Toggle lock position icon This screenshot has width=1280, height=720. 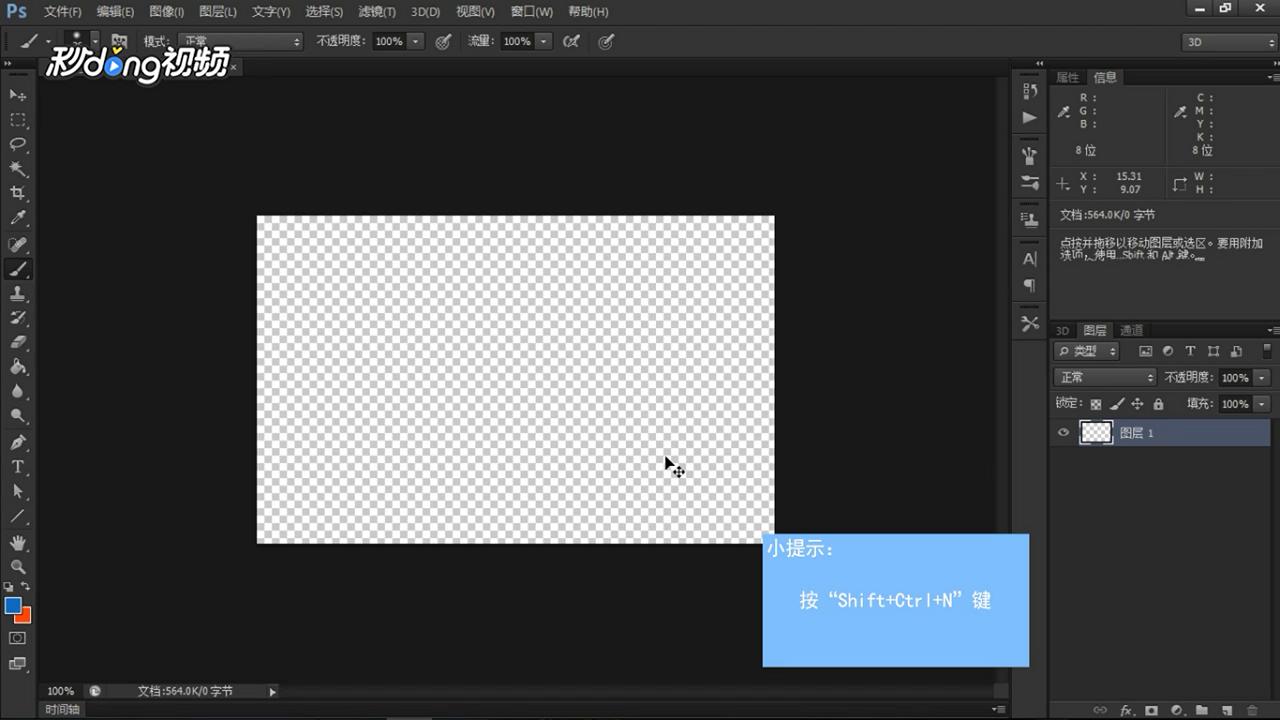[x=1137, y=404]
